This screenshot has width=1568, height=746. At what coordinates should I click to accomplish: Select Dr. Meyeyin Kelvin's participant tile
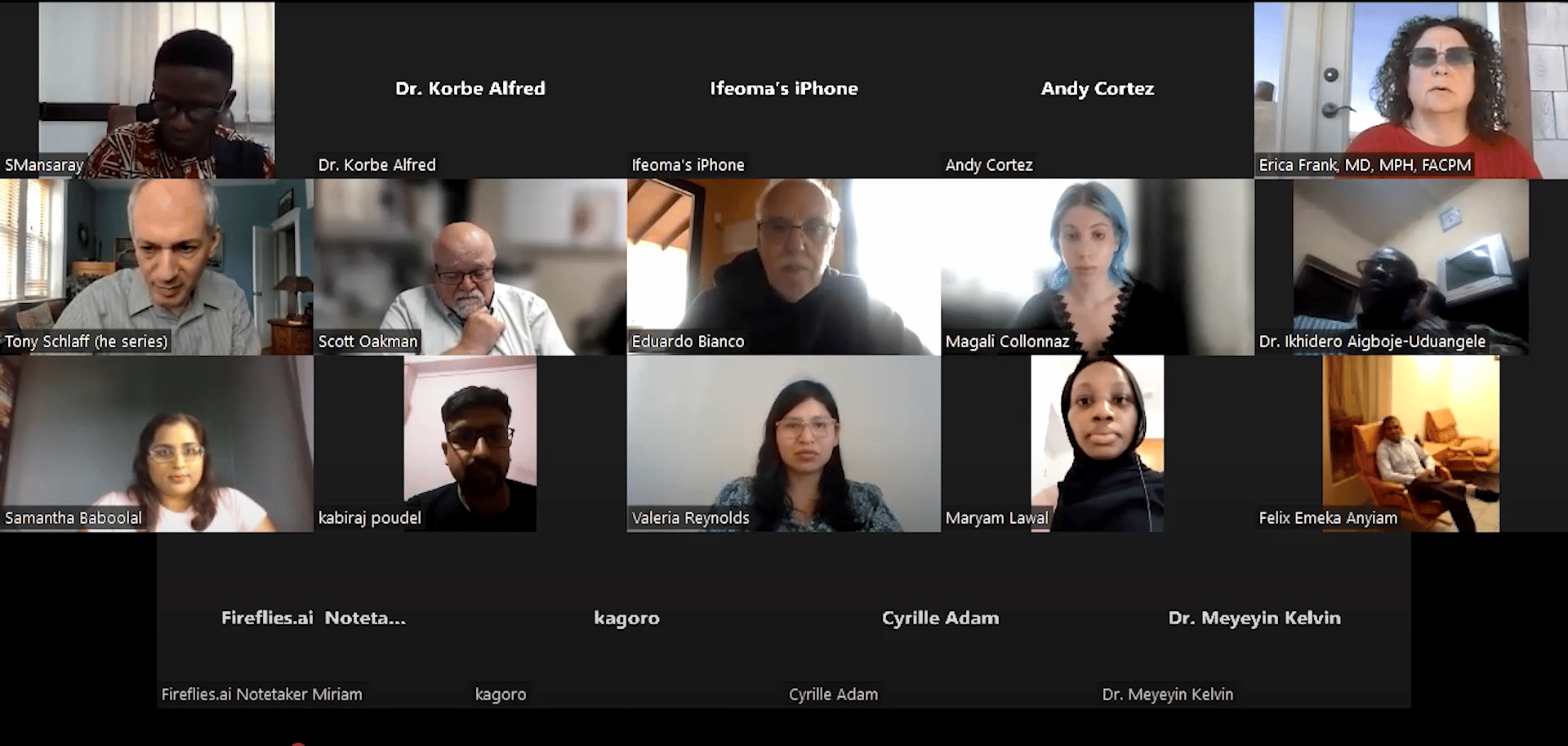[x=1254, y=620]
